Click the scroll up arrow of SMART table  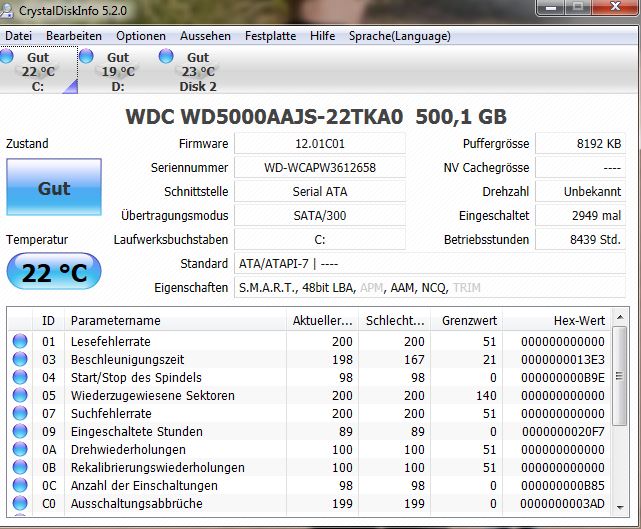point(620,317)
